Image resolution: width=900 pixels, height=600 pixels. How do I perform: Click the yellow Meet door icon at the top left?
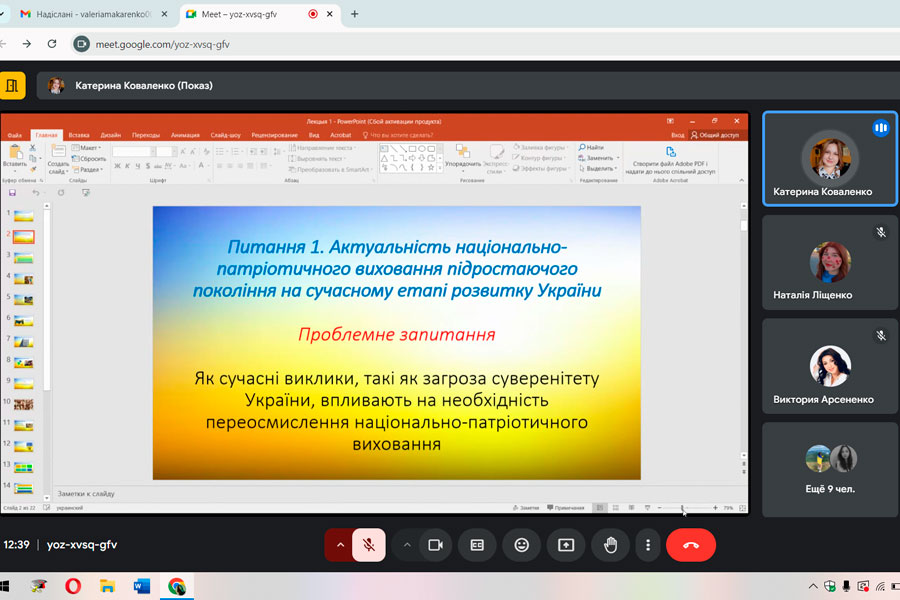12,86
